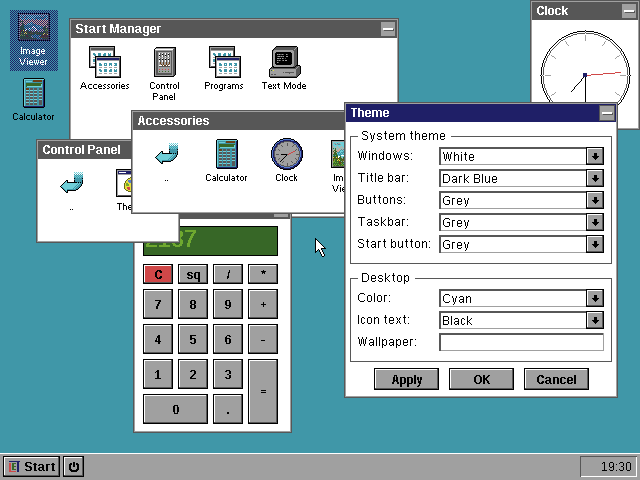Open Control Panel icon in Start Manager
The width and height of the screenshot is (640, 480).
pos(164,73)
